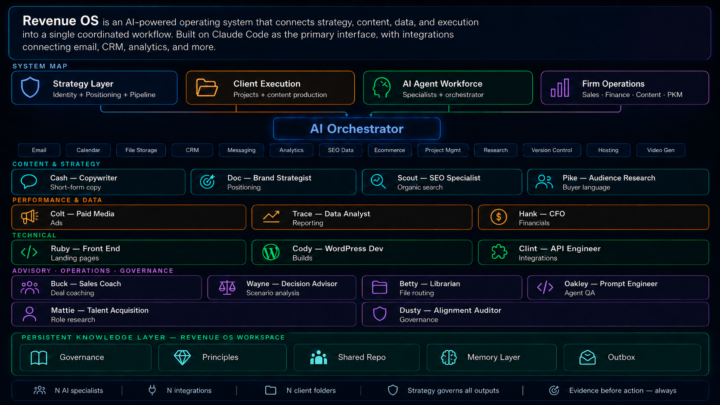Click the head icon on AI Agent Workforce
The width and height of the screenshot is (720, 405).
tap(381, 88)
